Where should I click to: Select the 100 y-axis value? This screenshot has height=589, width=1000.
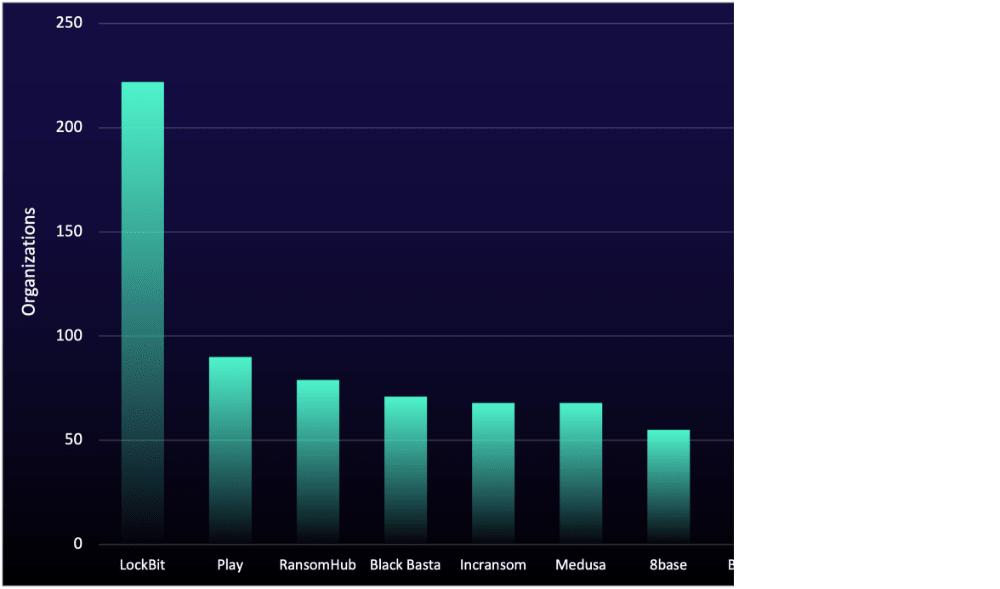69,335
